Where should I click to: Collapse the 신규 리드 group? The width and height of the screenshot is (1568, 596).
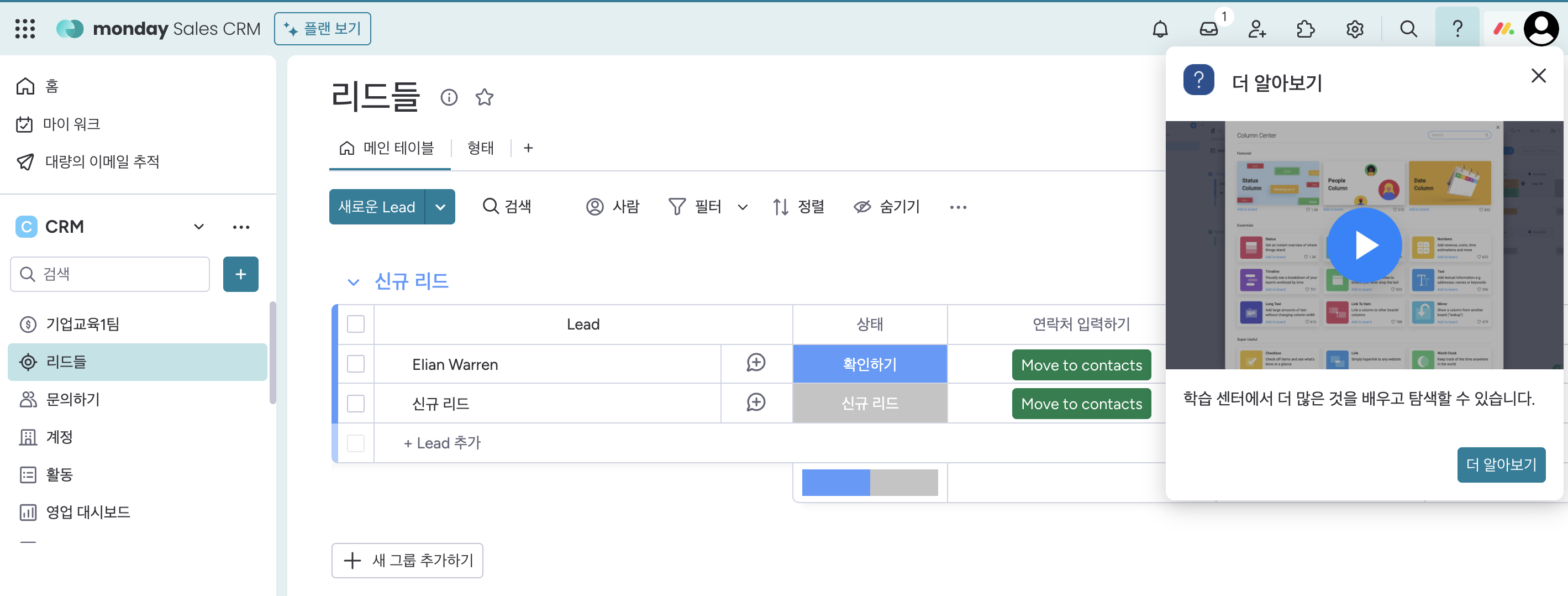pos(353,281)
